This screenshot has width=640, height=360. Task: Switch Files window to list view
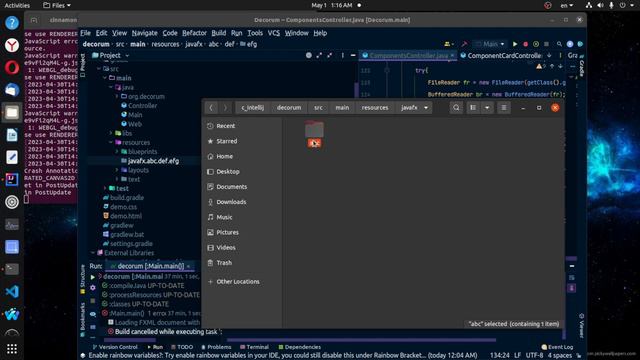tap(473, 108)
